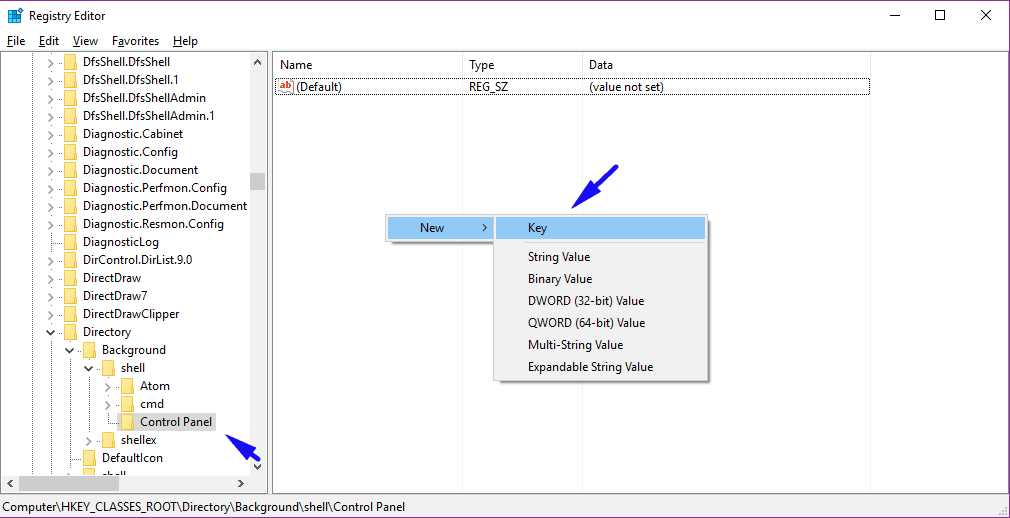The image size is (1010, 518).
Task: Expand the shellex key node
Action: point(88,440)
